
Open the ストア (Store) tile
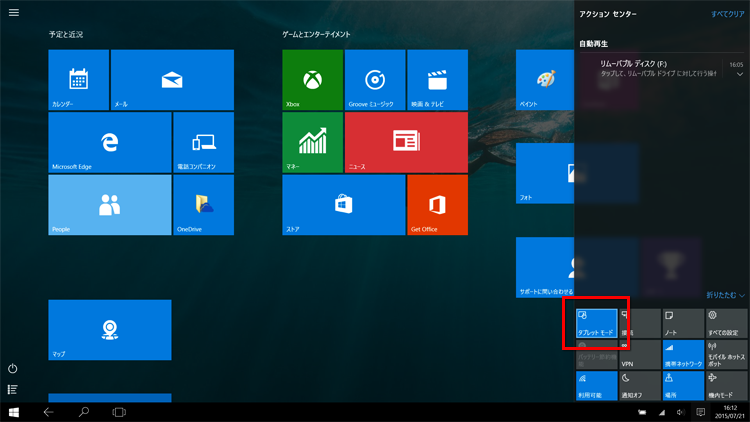point(343,205)
